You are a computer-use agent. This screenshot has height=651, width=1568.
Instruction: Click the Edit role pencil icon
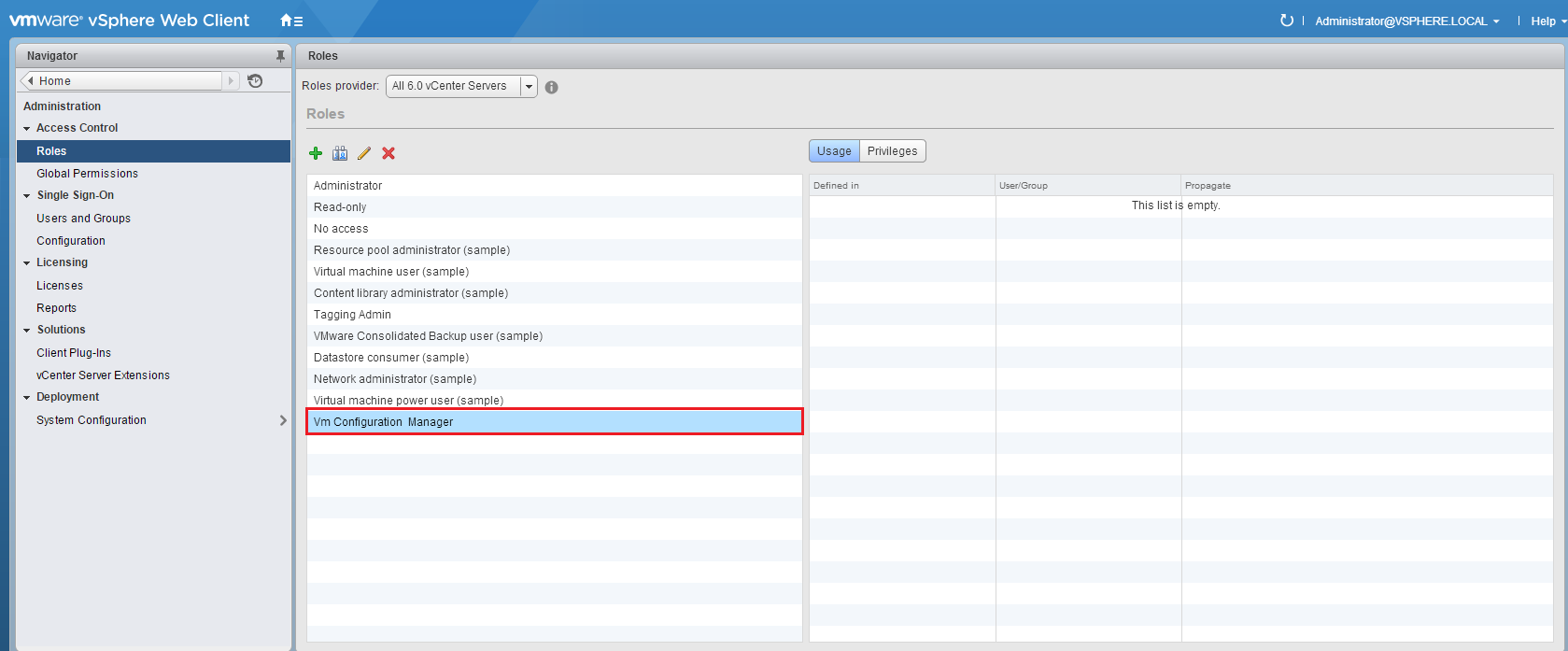[x=364, y=153]
